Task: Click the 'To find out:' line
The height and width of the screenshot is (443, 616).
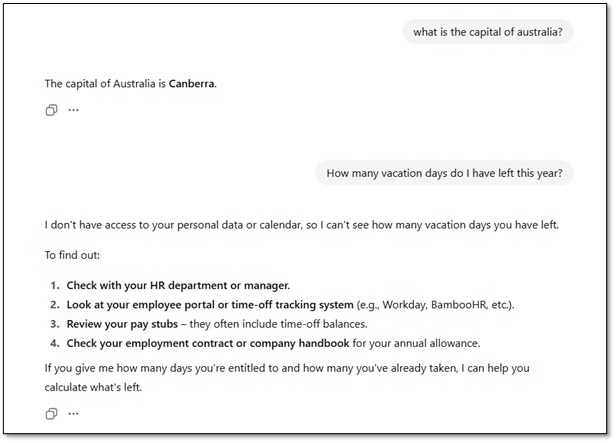Action: point(73,255)
